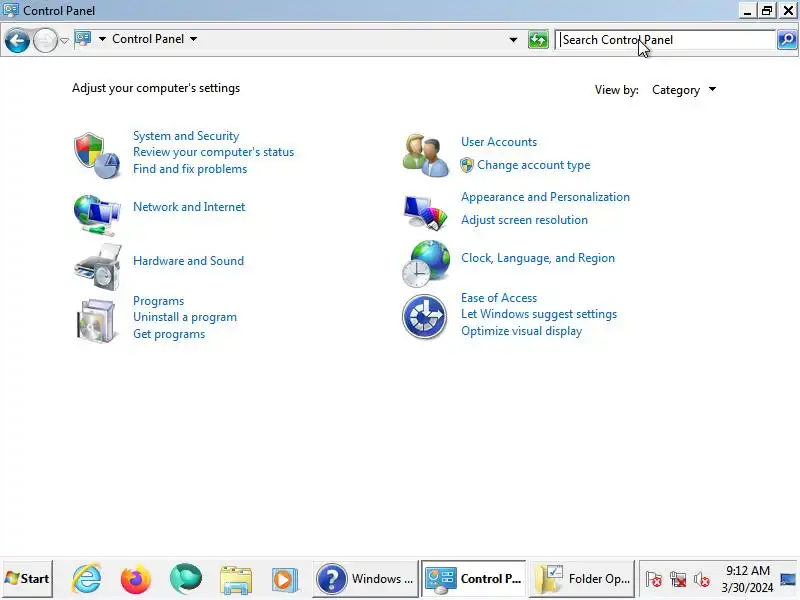800x600 pixels.
Task: Click the magnifier search button
Action: click(787, 39)
